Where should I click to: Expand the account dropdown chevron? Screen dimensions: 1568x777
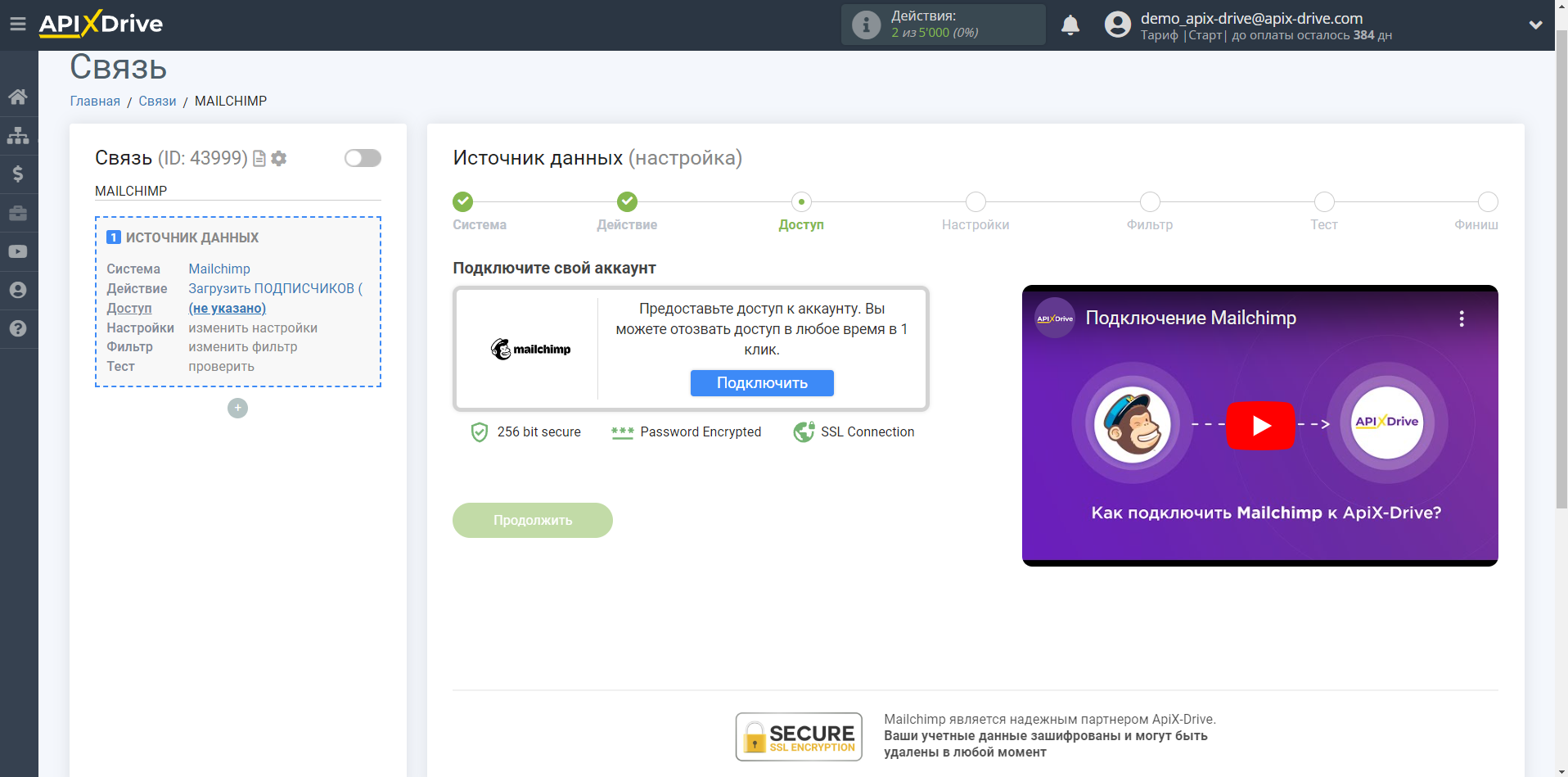(x=1535, y=25)
